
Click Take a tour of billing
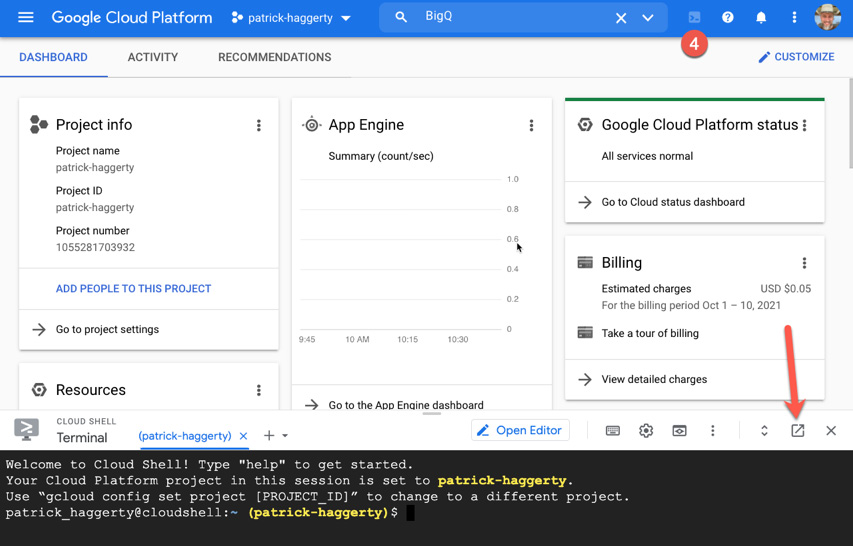point(650,333)
